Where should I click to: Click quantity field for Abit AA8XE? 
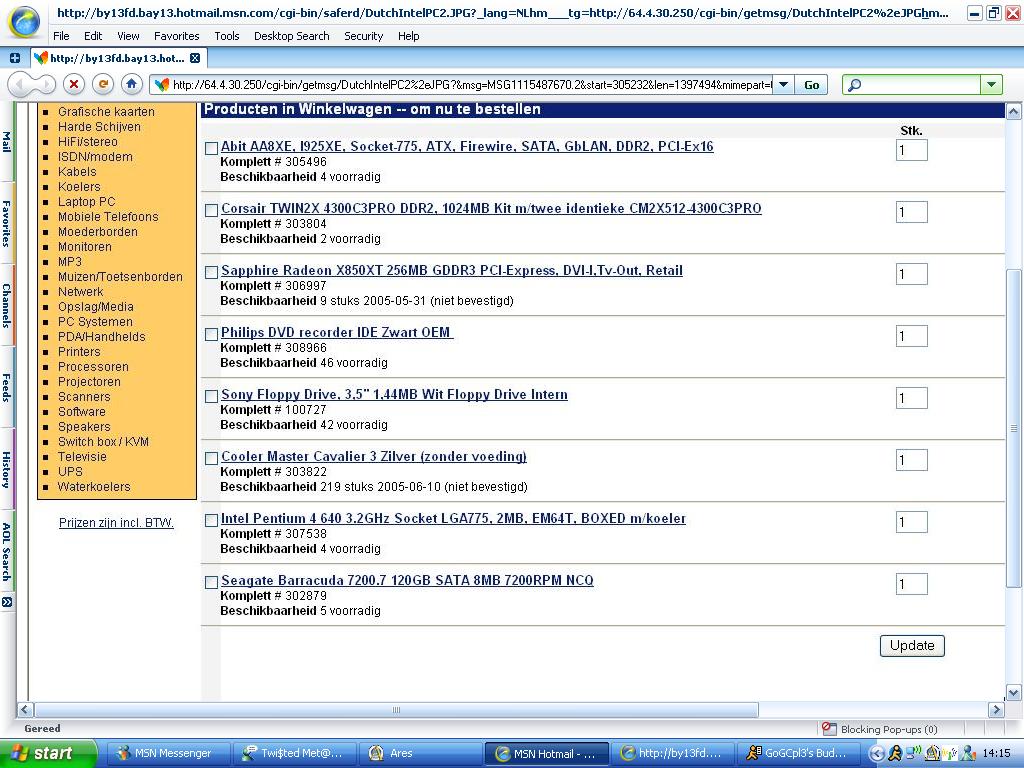tap(912, 150)
